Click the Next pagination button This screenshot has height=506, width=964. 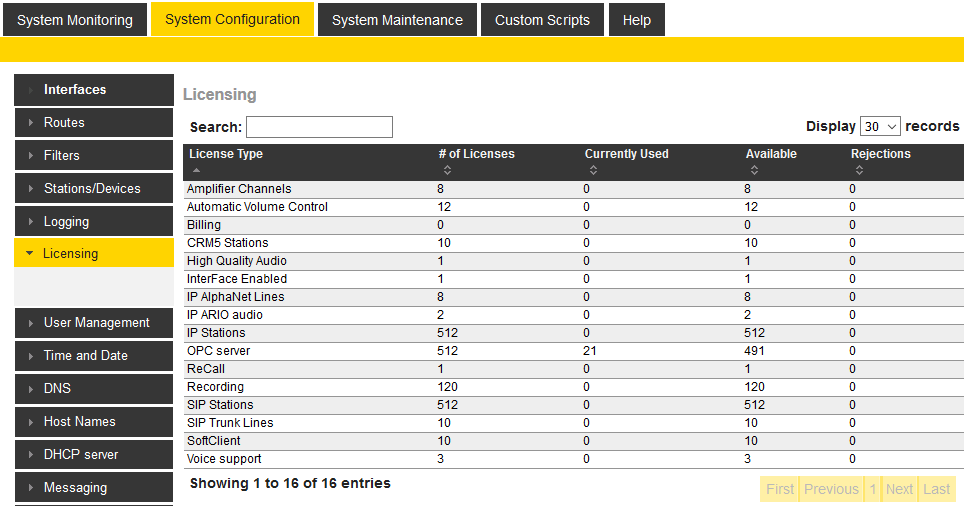coord(899,489)
